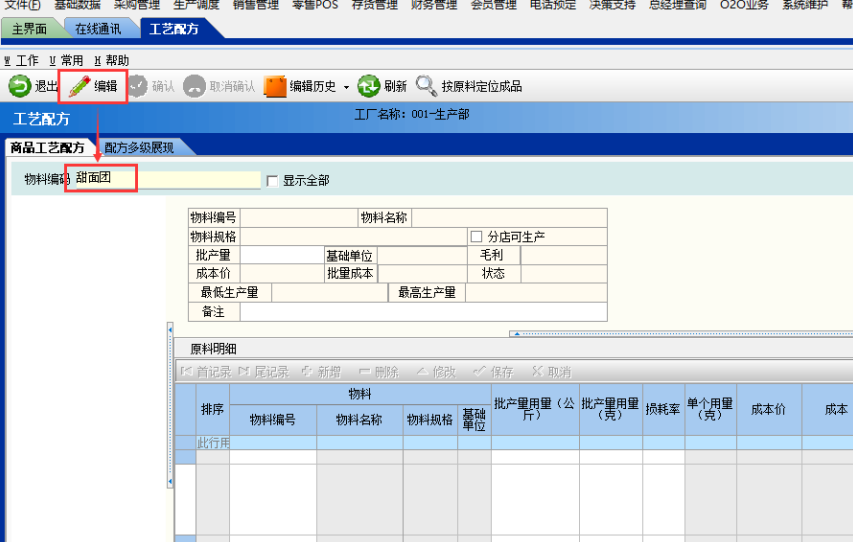853x542 pixels.
Task: Click the 物料编号 table column header
Action: (x=273, y=420)
